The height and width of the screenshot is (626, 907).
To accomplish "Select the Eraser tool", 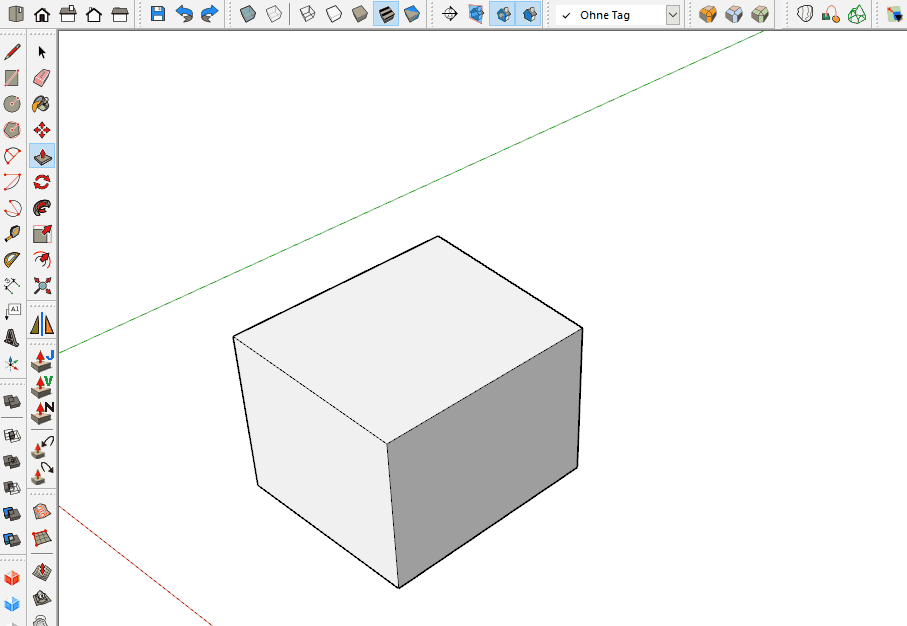I will [x=42, y=78].
